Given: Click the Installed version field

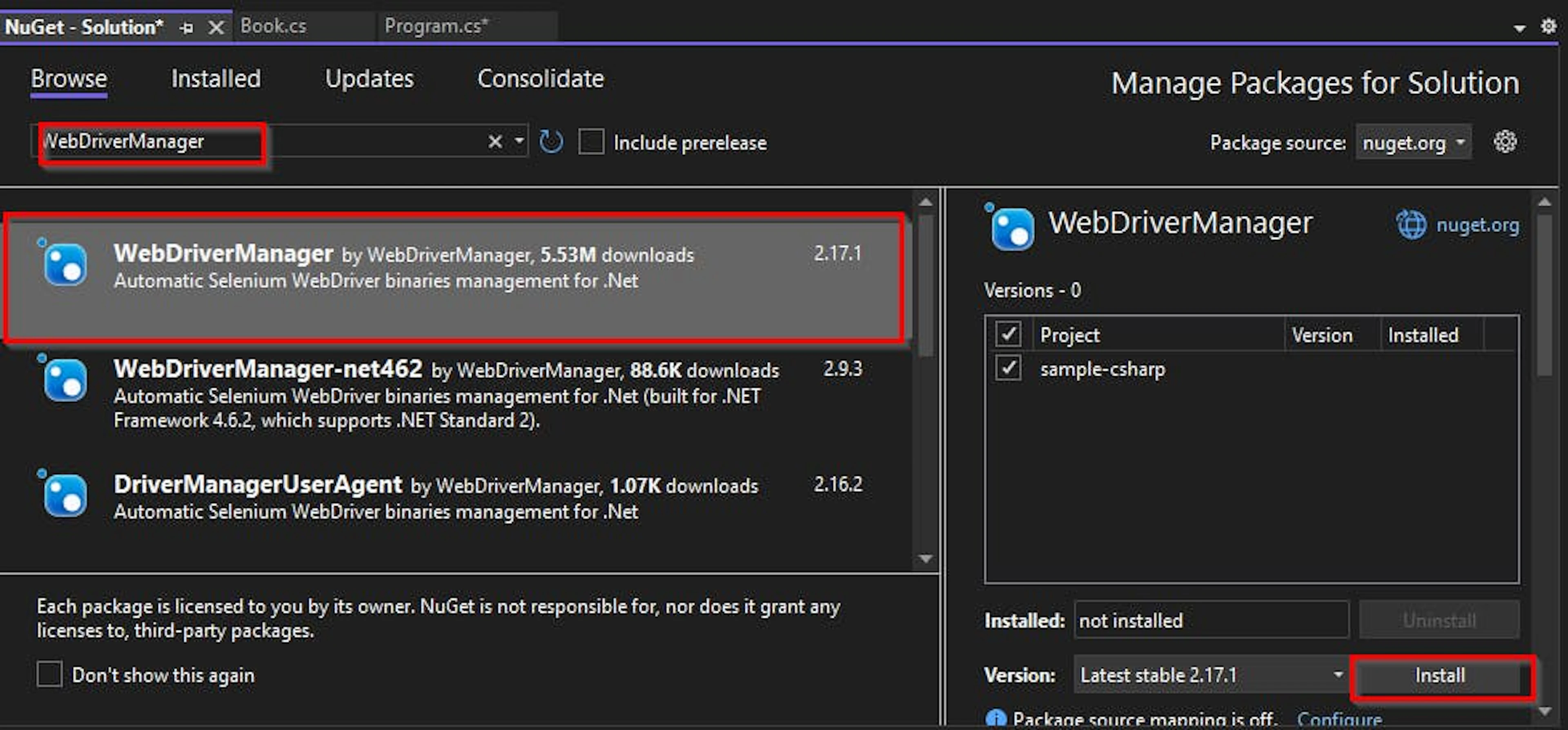Looking at the screenshot, I should tap(1211, 620).
